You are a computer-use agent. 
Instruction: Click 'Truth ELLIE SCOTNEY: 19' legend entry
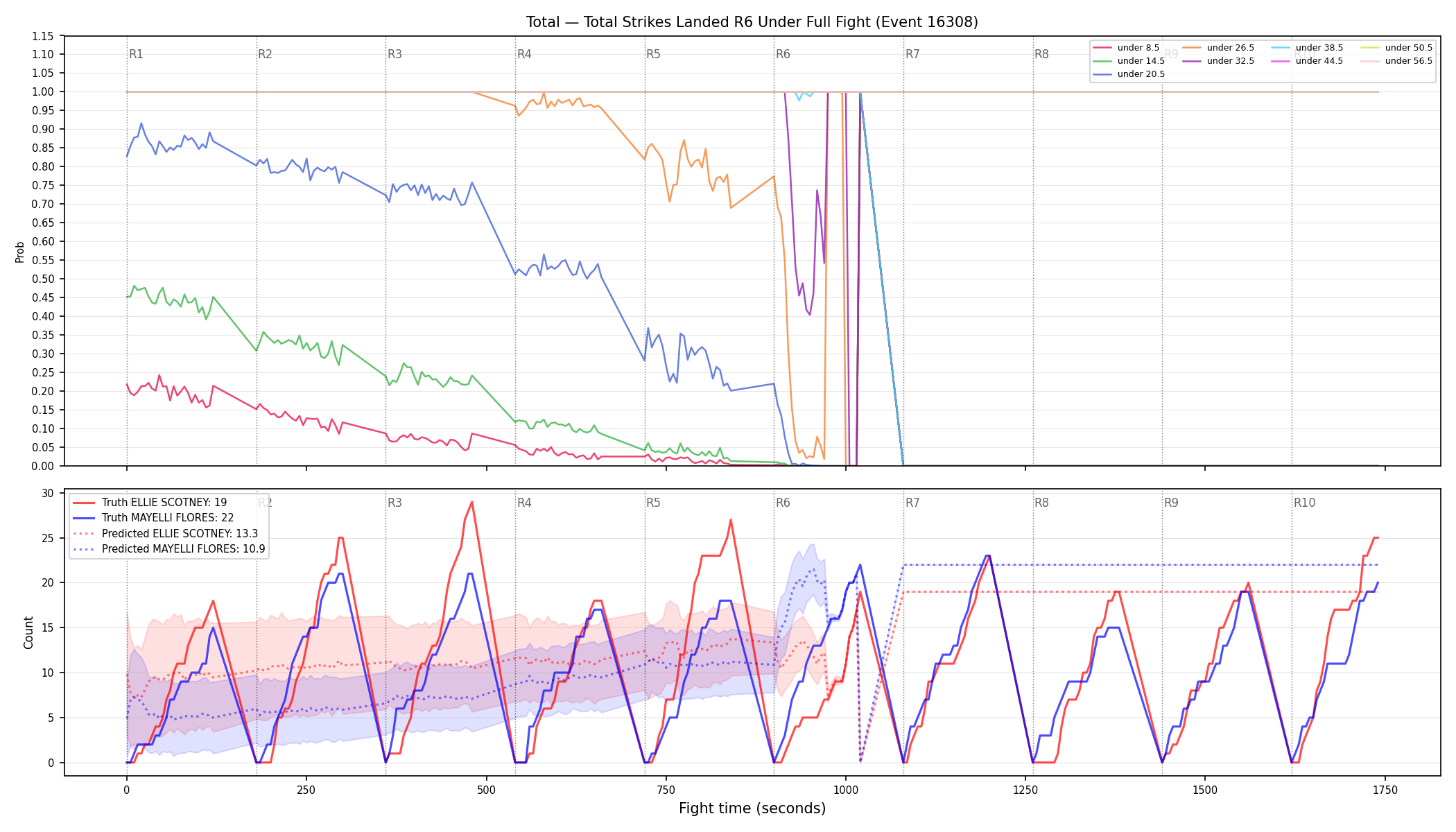tap(150, 503)
